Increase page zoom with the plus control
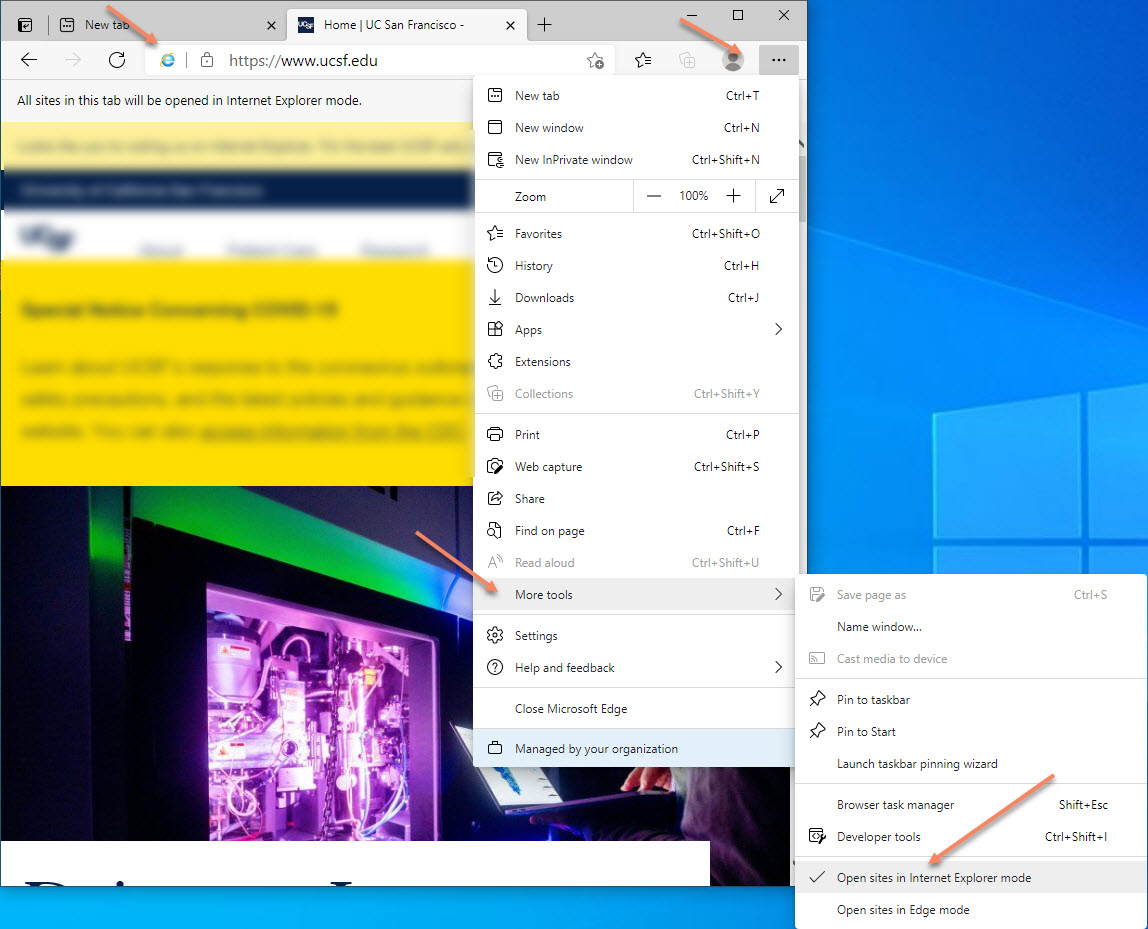1148x929 pixels. pos(733,195)
